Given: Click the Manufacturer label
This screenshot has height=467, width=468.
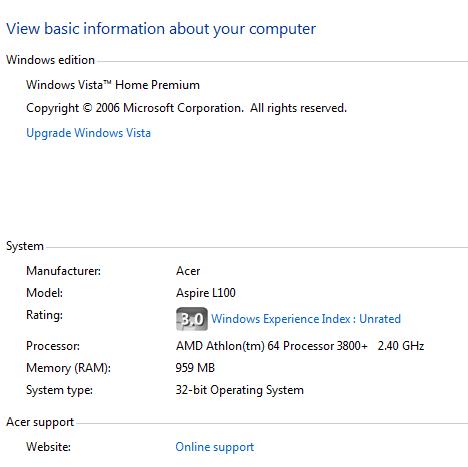Looking at the screenshot, I should click(x=63, y=271).
